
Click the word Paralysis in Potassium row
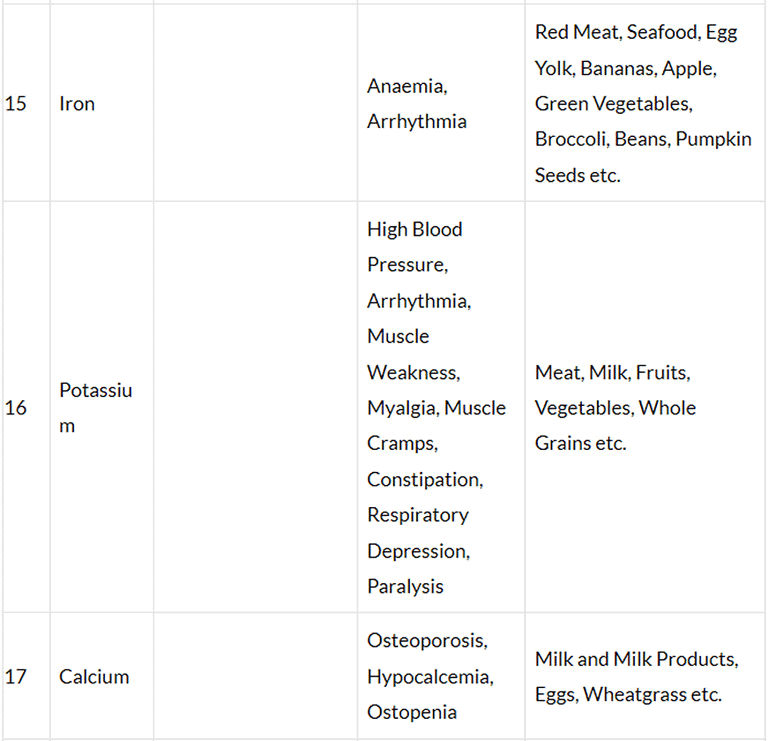pyautogui.click(x=405, y=587)
